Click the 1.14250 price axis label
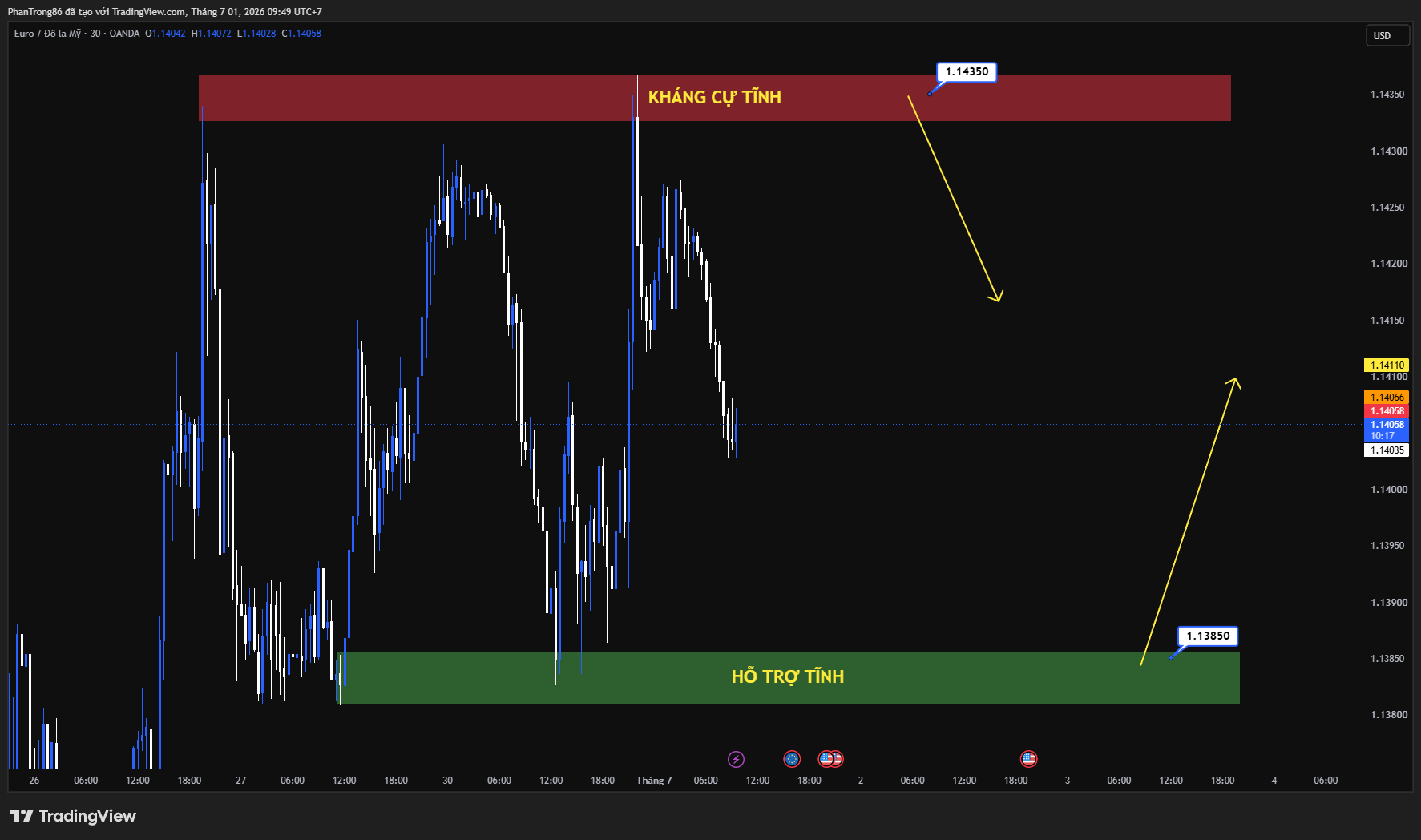Viewport: 1421px width, 840px height. click(1388, 207)
